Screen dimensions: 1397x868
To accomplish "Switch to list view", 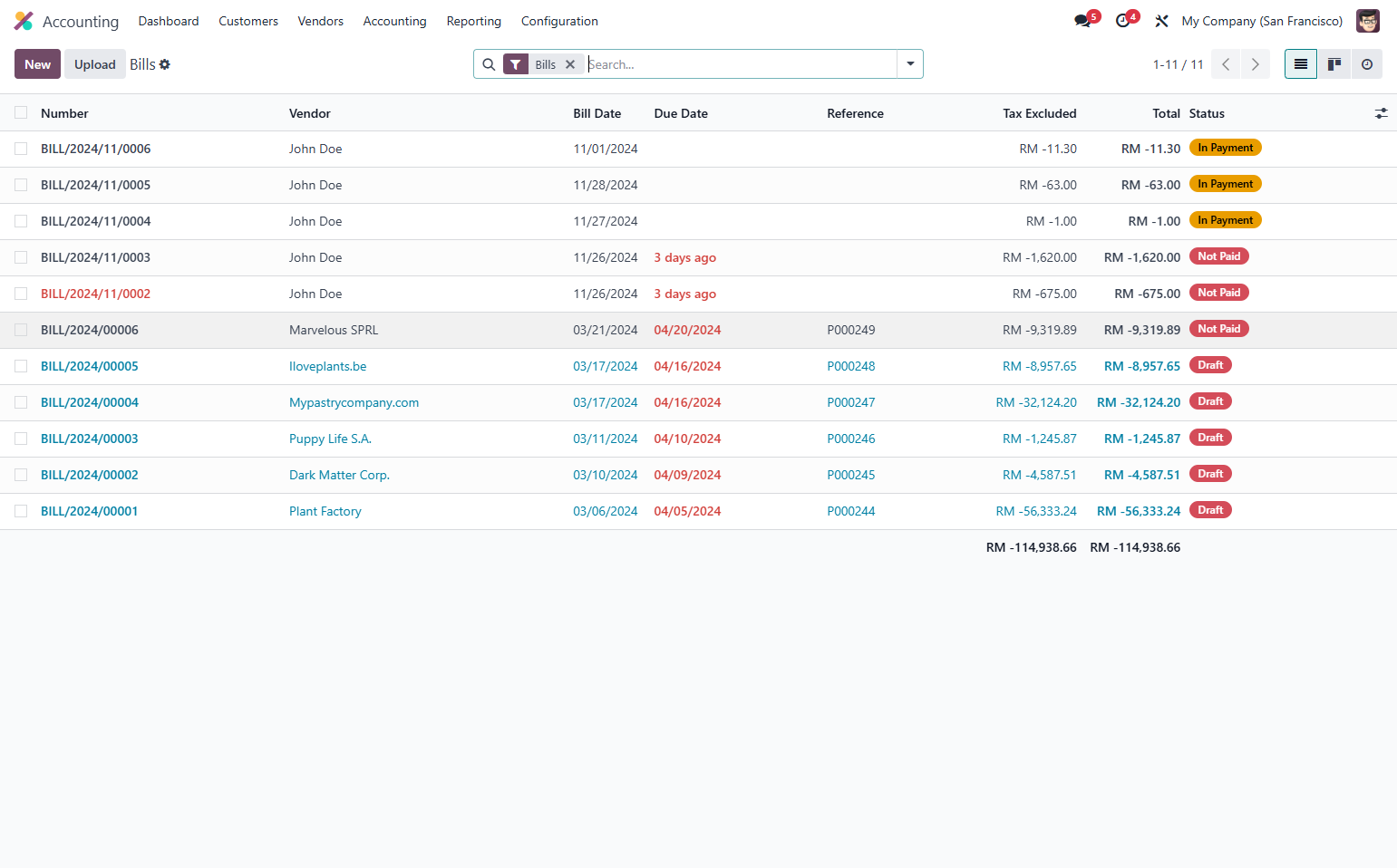I will click(x=1301, y=64).
